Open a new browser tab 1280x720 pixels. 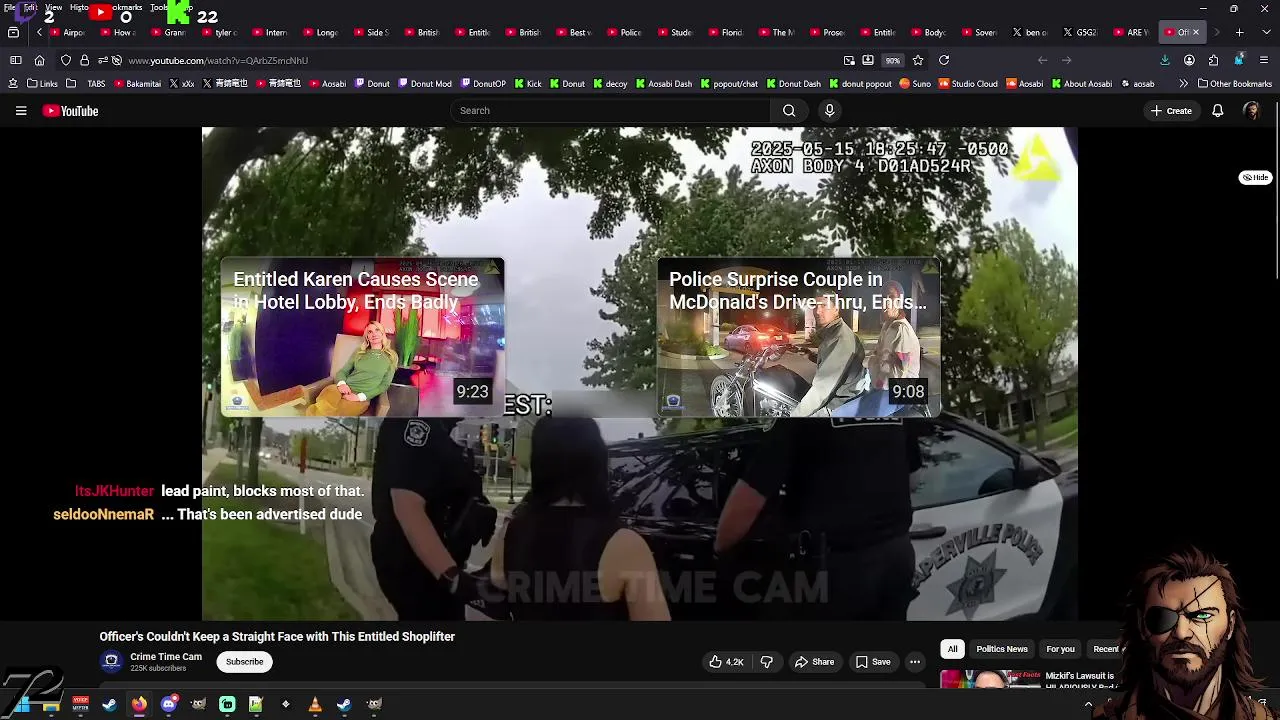[1239, 32]
